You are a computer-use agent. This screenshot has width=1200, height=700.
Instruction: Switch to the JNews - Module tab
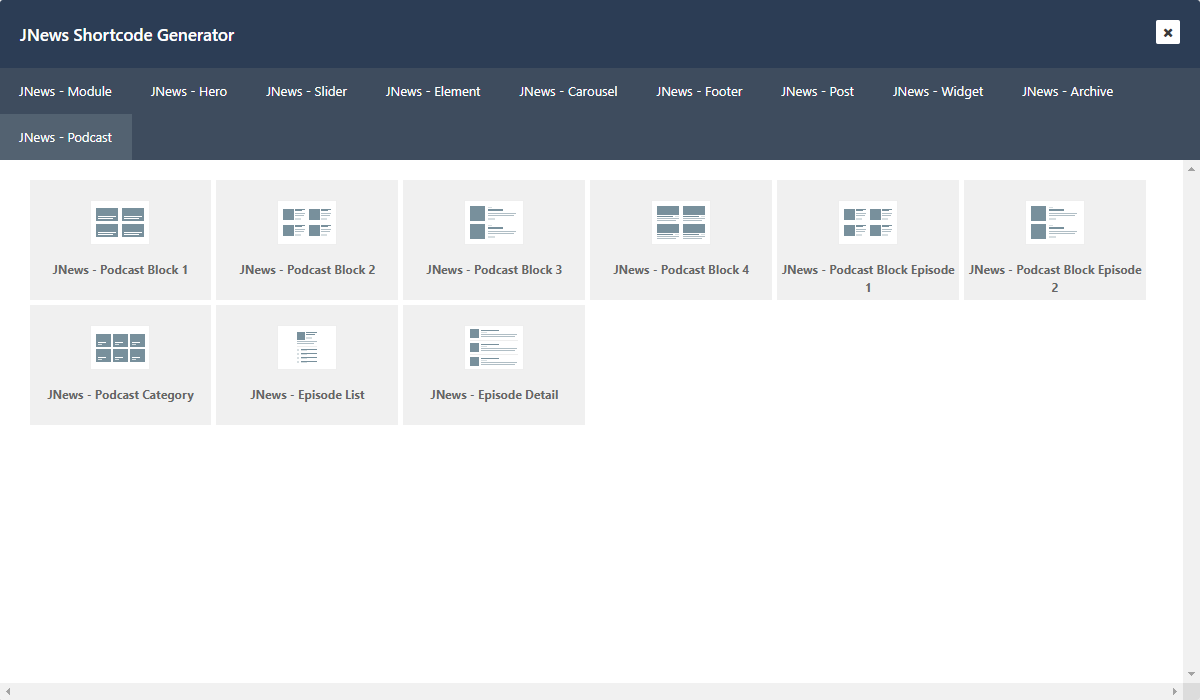(65, 91)
